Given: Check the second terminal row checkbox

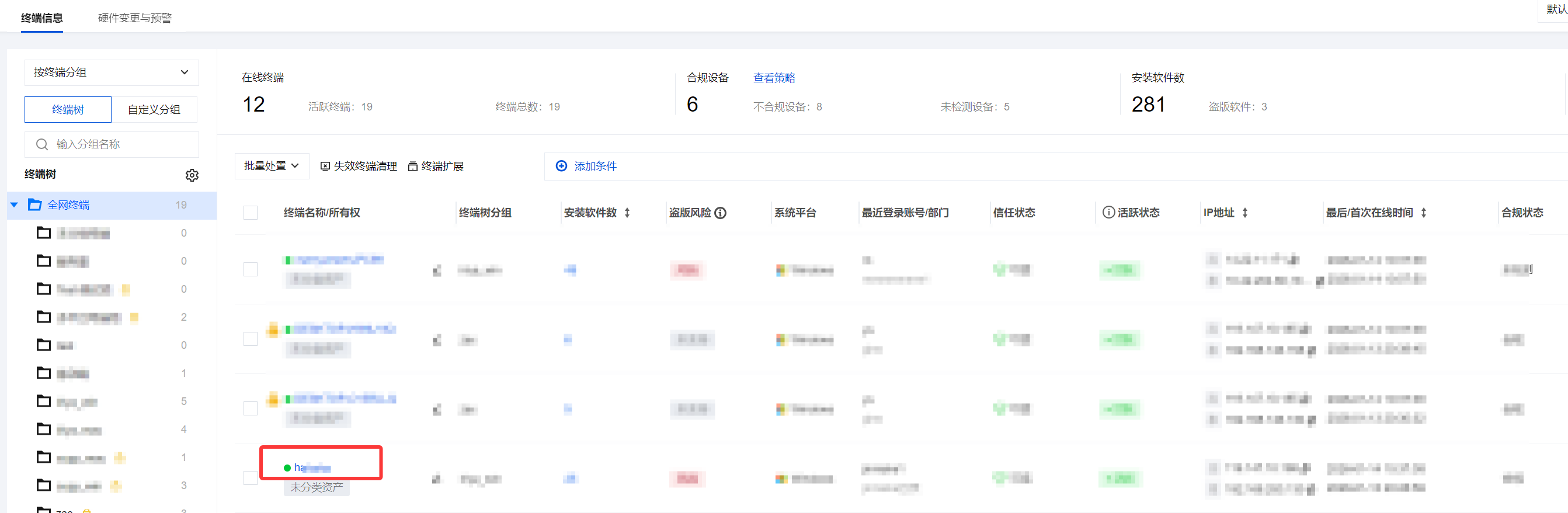Looking at the screenshot, I should click(x=250, y=339).
